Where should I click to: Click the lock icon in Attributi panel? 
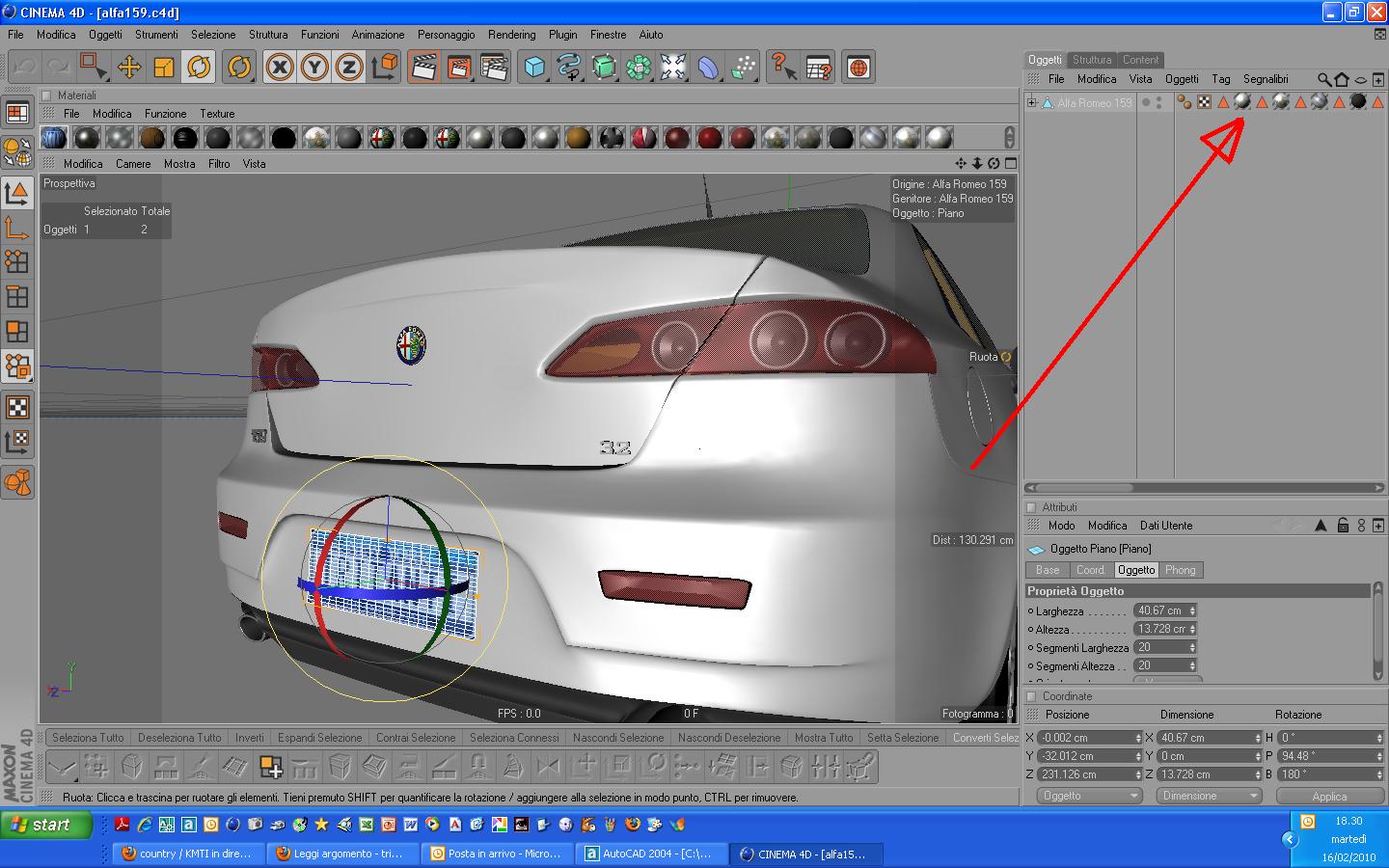(1343, 526)
